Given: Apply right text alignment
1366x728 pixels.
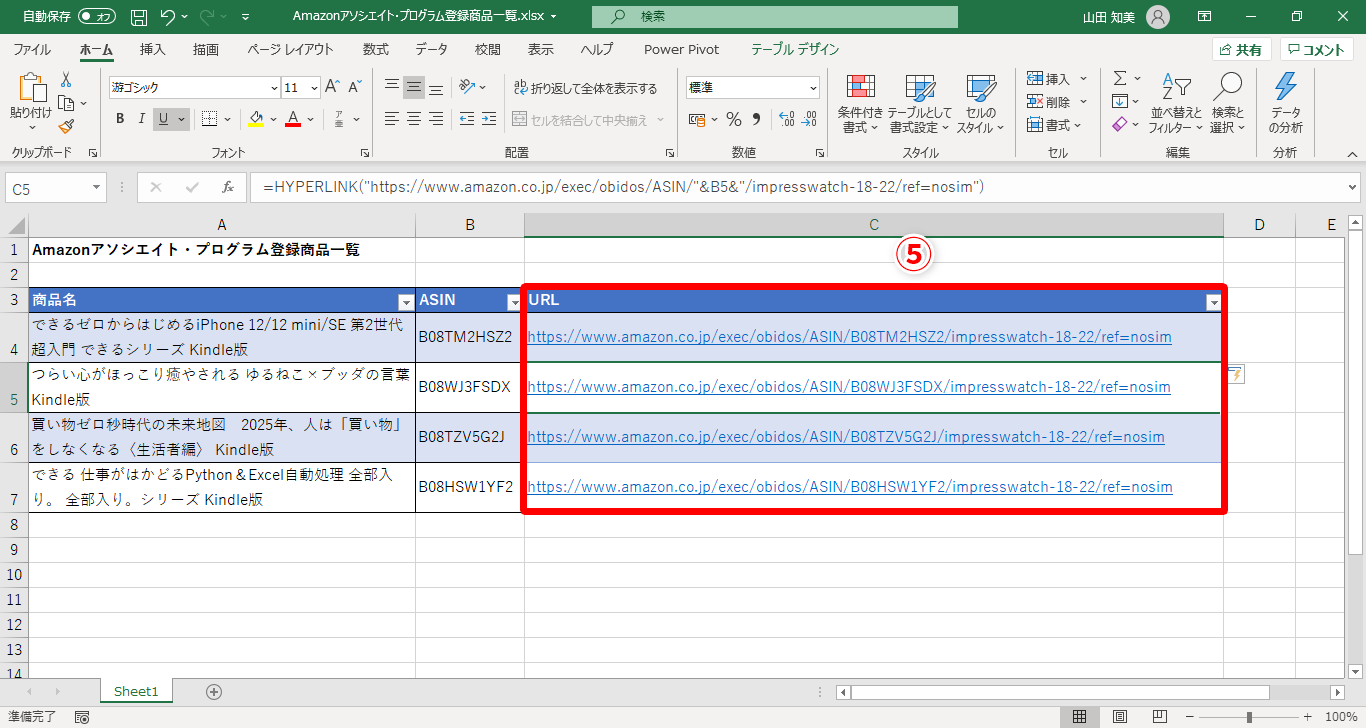Looking at the screenshot, I should (435, 119).
